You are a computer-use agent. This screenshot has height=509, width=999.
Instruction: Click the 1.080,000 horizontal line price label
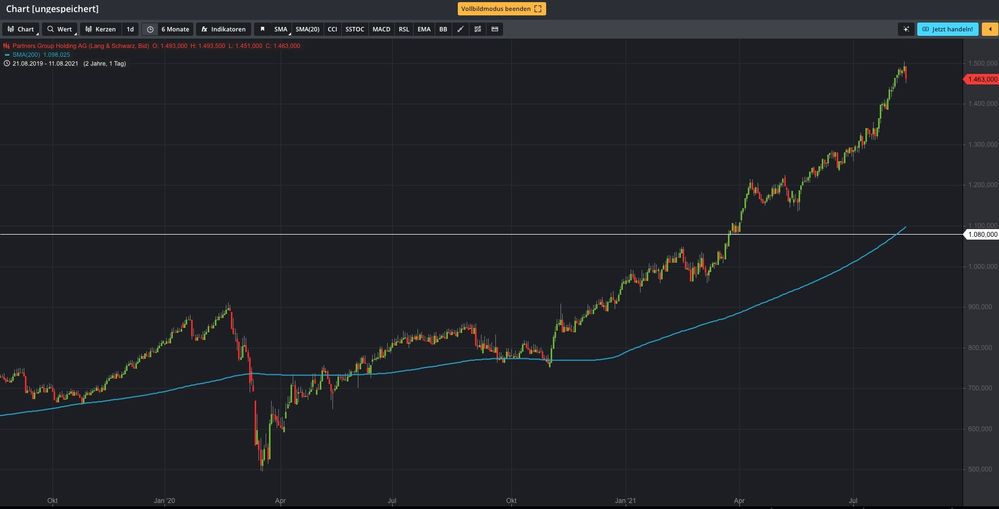[x=980, y=235]
